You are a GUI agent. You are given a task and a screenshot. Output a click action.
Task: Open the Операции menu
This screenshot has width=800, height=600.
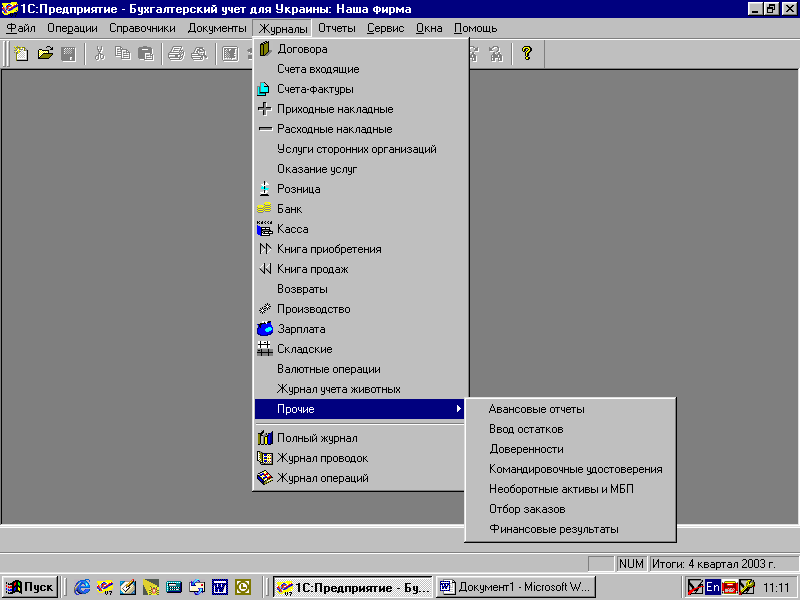point(72,28)
